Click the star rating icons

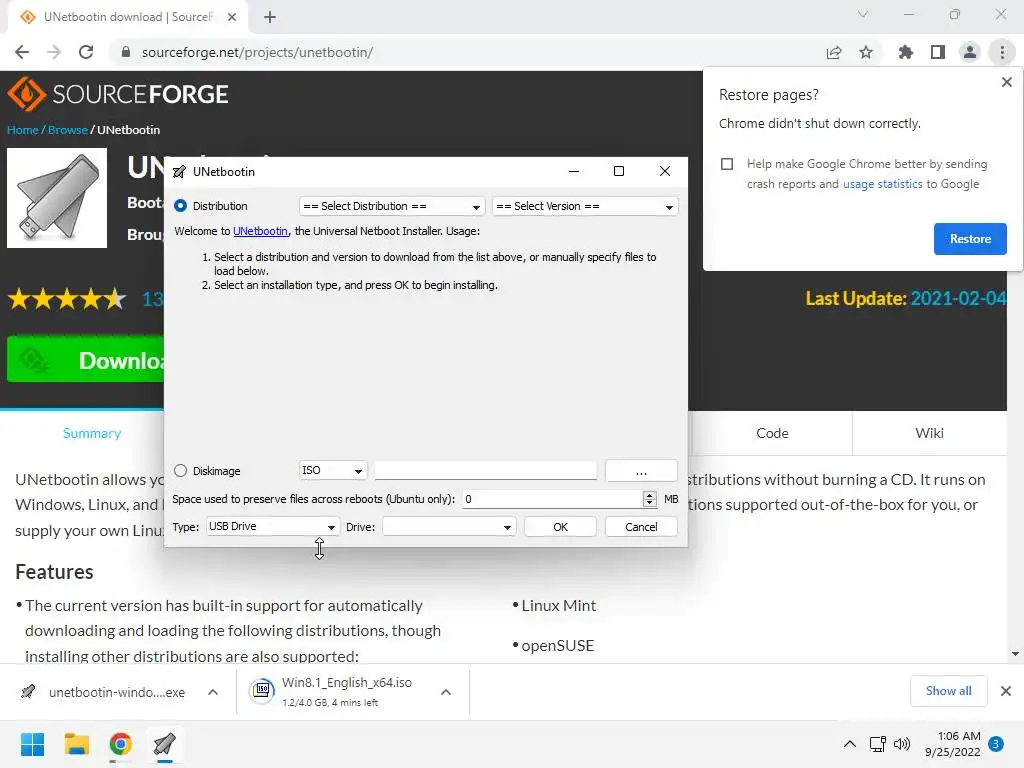(x=67, y=299)
